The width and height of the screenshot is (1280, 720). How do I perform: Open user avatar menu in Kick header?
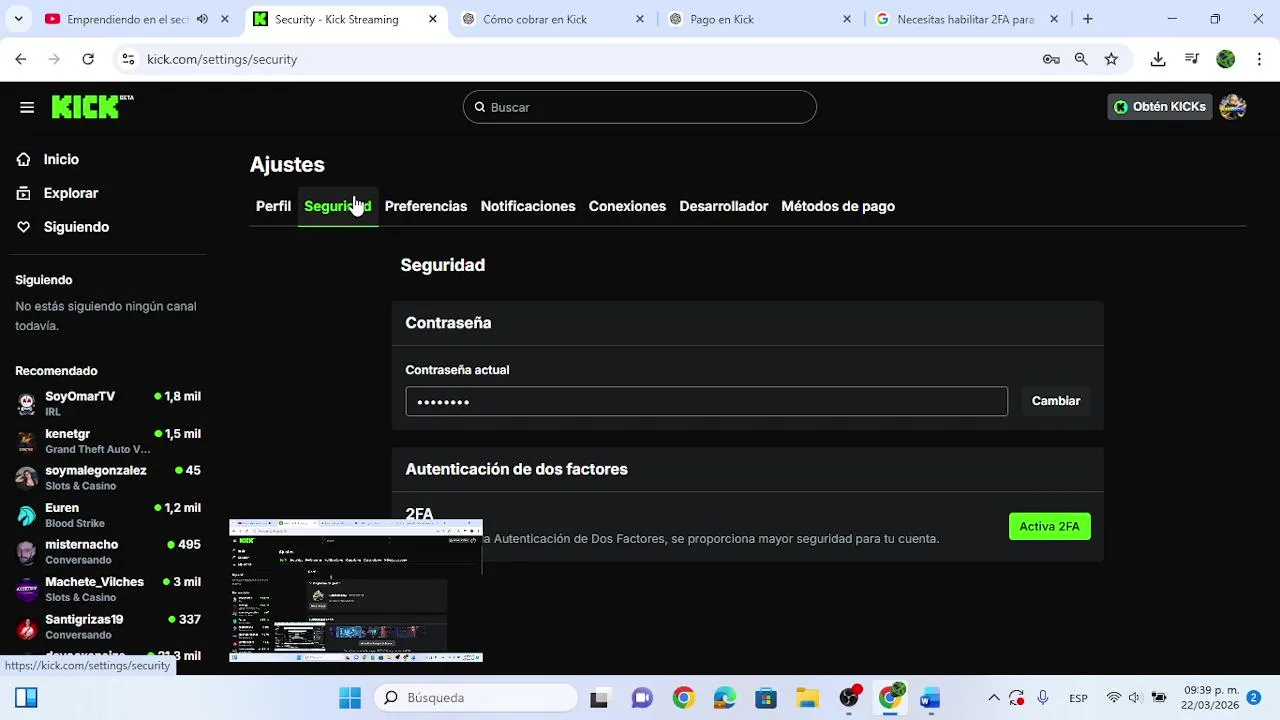(x=1232, y=107)
